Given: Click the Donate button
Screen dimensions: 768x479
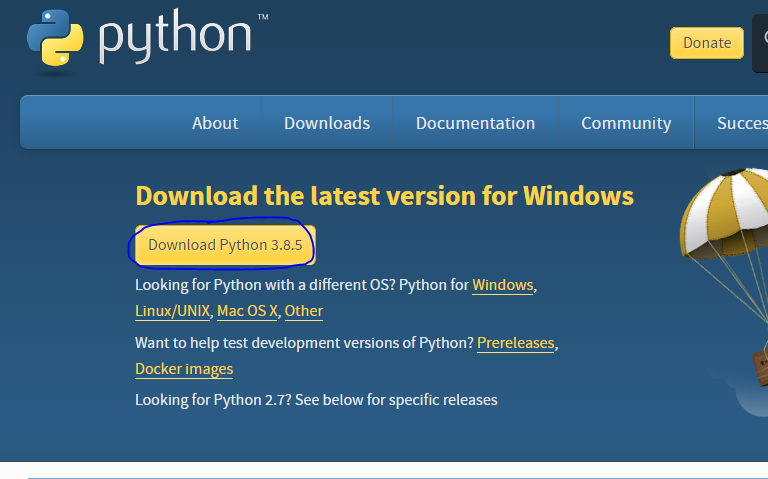Looking at the screenshot, I should [707, 43].
